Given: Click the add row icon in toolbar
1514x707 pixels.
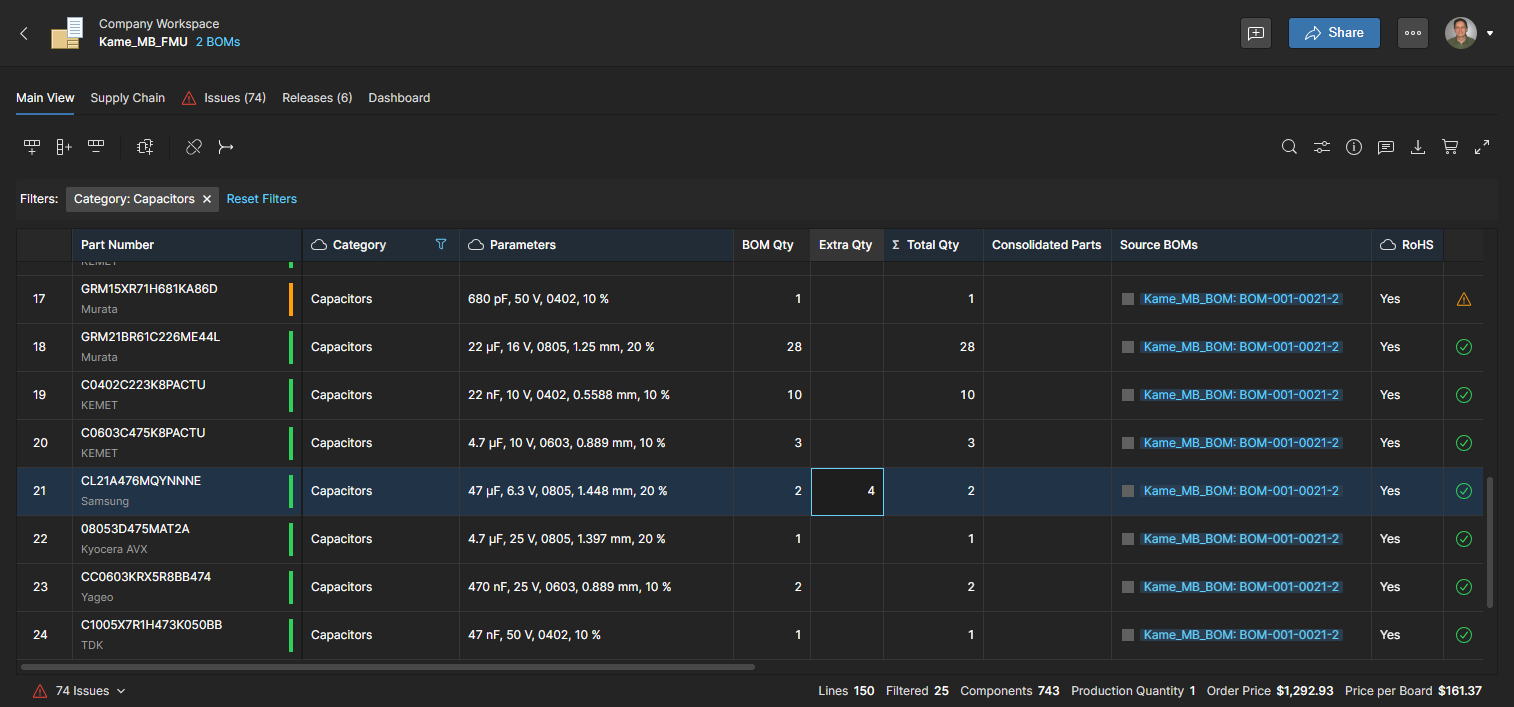Looking at the screenshot, I should [x=32, y=147].
